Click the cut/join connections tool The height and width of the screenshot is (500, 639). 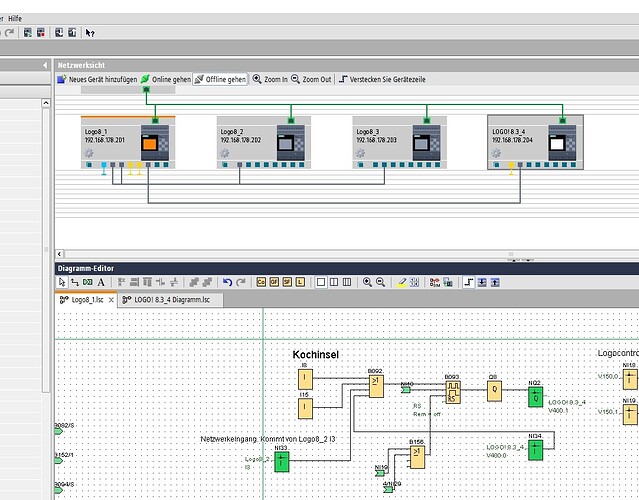coord(88,282)
